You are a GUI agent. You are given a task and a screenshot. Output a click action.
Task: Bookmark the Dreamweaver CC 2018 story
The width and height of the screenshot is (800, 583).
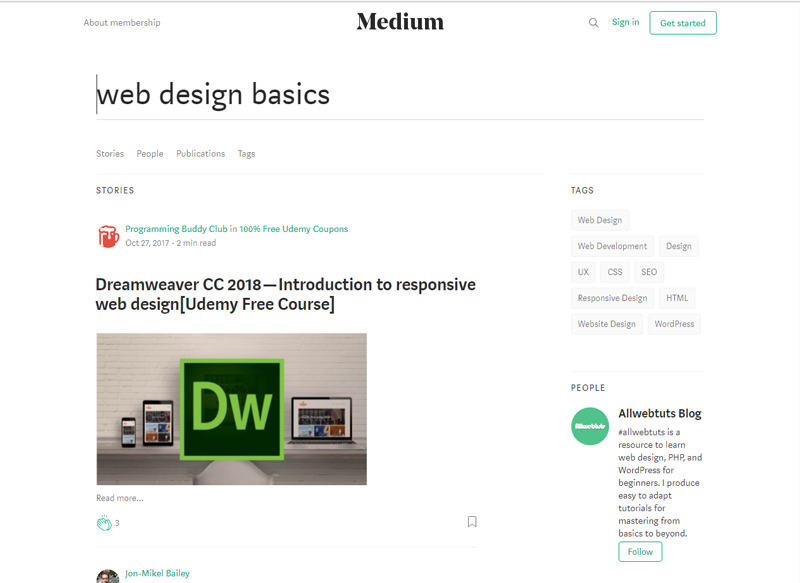[x=472, y=522]
